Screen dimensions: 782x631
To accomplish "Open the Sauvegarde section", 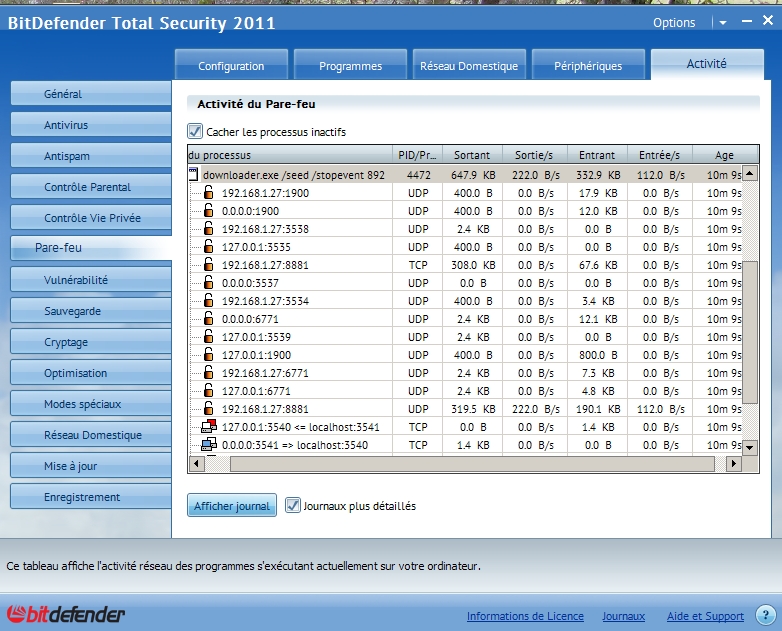I will 91,311.
